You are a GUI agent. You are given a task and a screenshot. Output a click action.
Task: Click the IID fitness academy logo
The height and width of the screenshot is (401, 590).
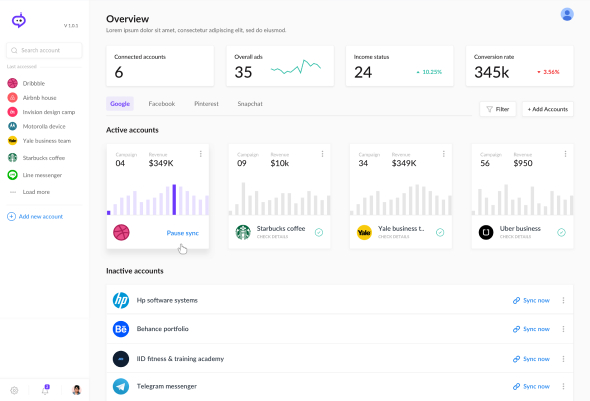(121, 359)
